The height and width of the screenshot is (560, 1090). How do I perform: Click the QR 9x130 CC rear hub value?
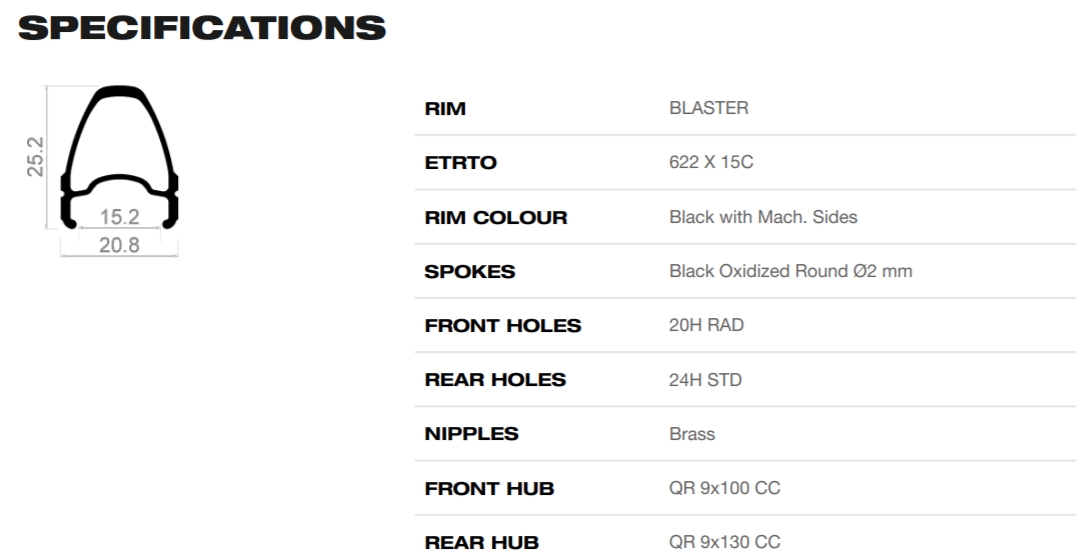tap(724, 542)
